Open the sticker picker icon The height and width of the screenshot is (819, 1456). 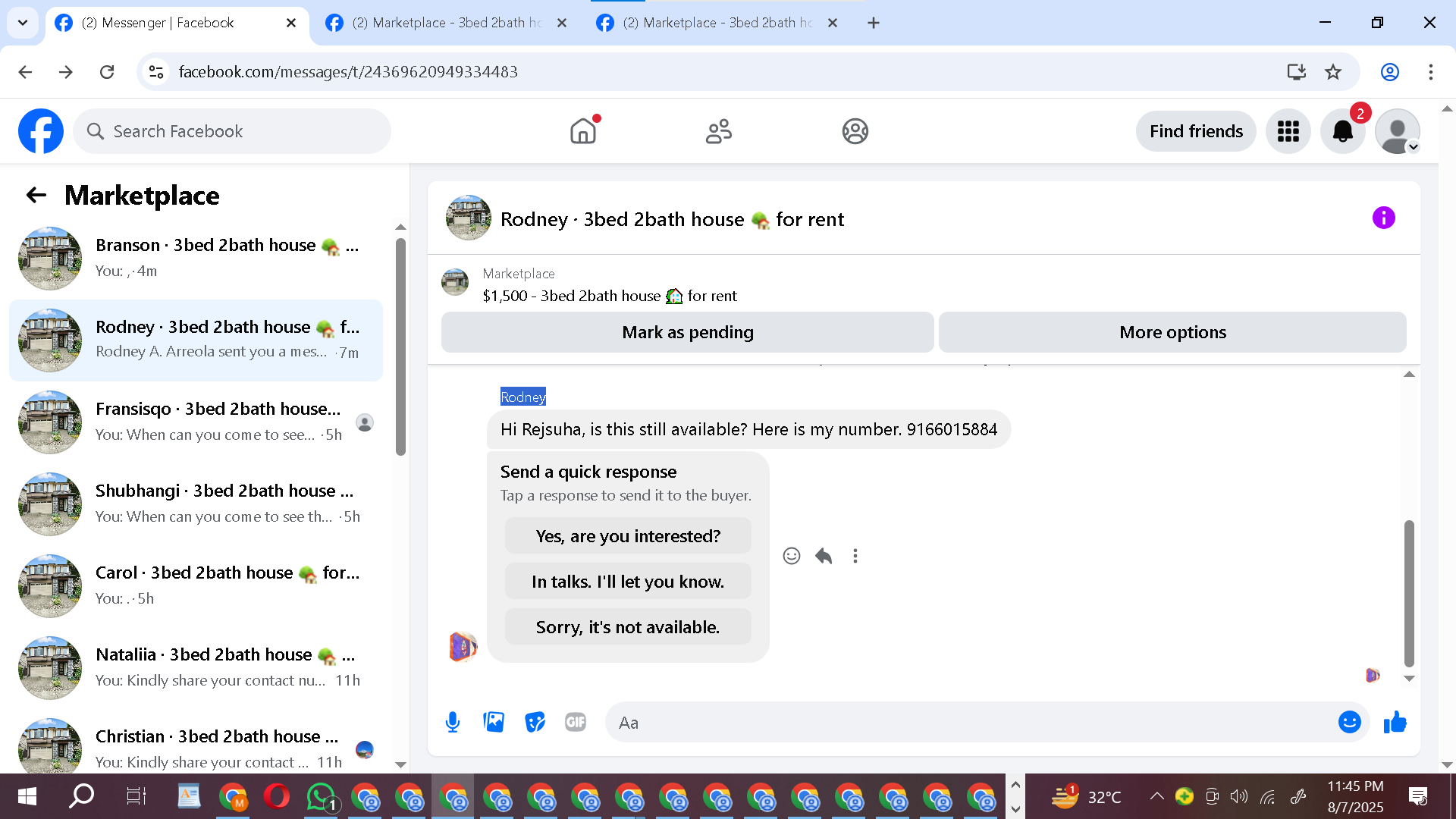coord(535,722)
